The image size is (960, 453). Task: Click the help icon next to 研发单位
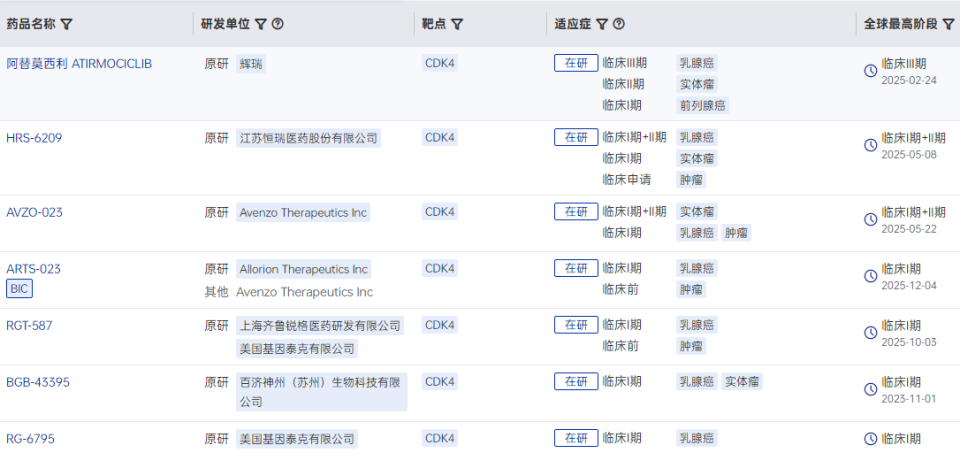tap(278, 24)
